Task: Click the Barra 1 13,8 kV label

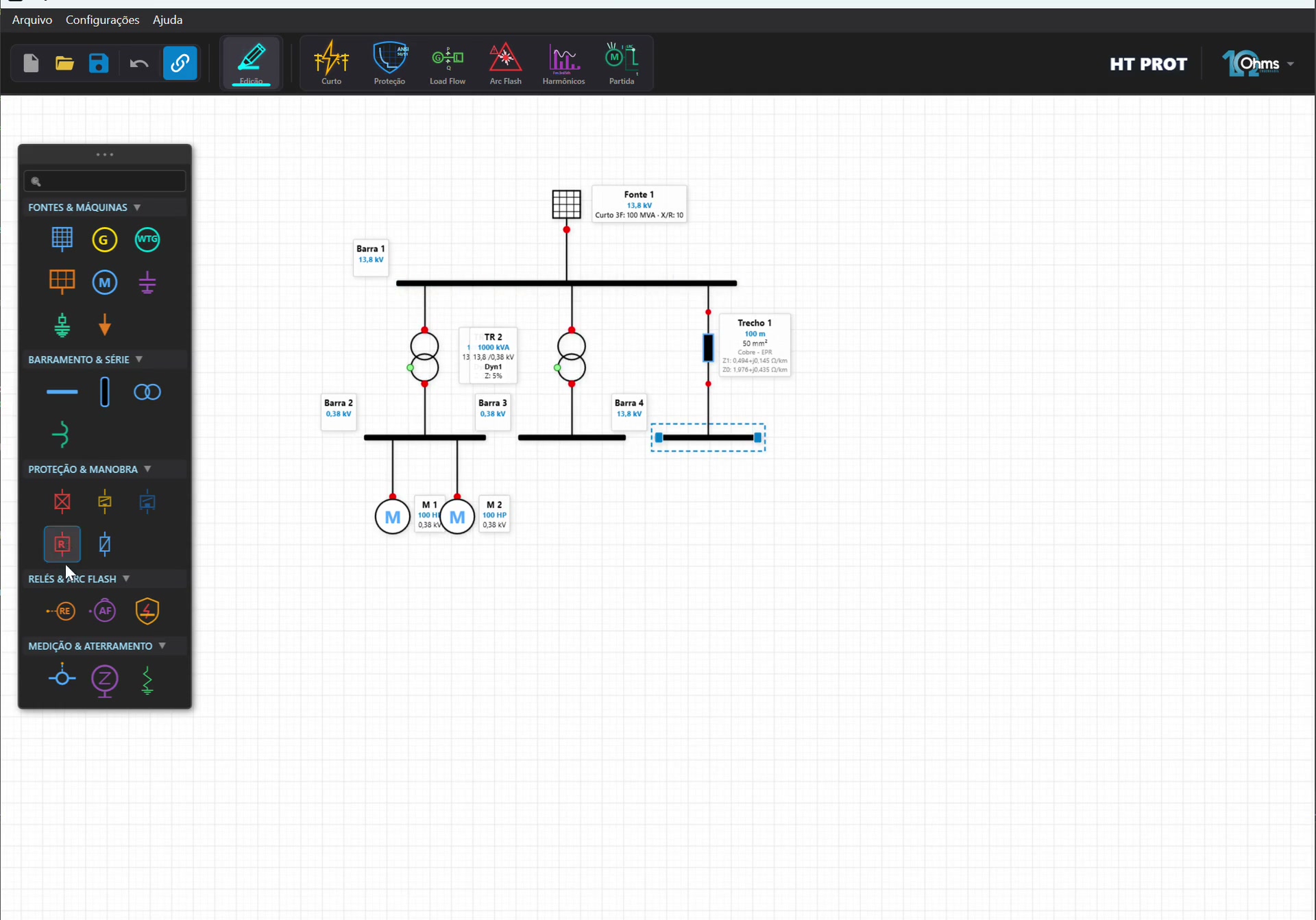Action: (x=370, y=257)
